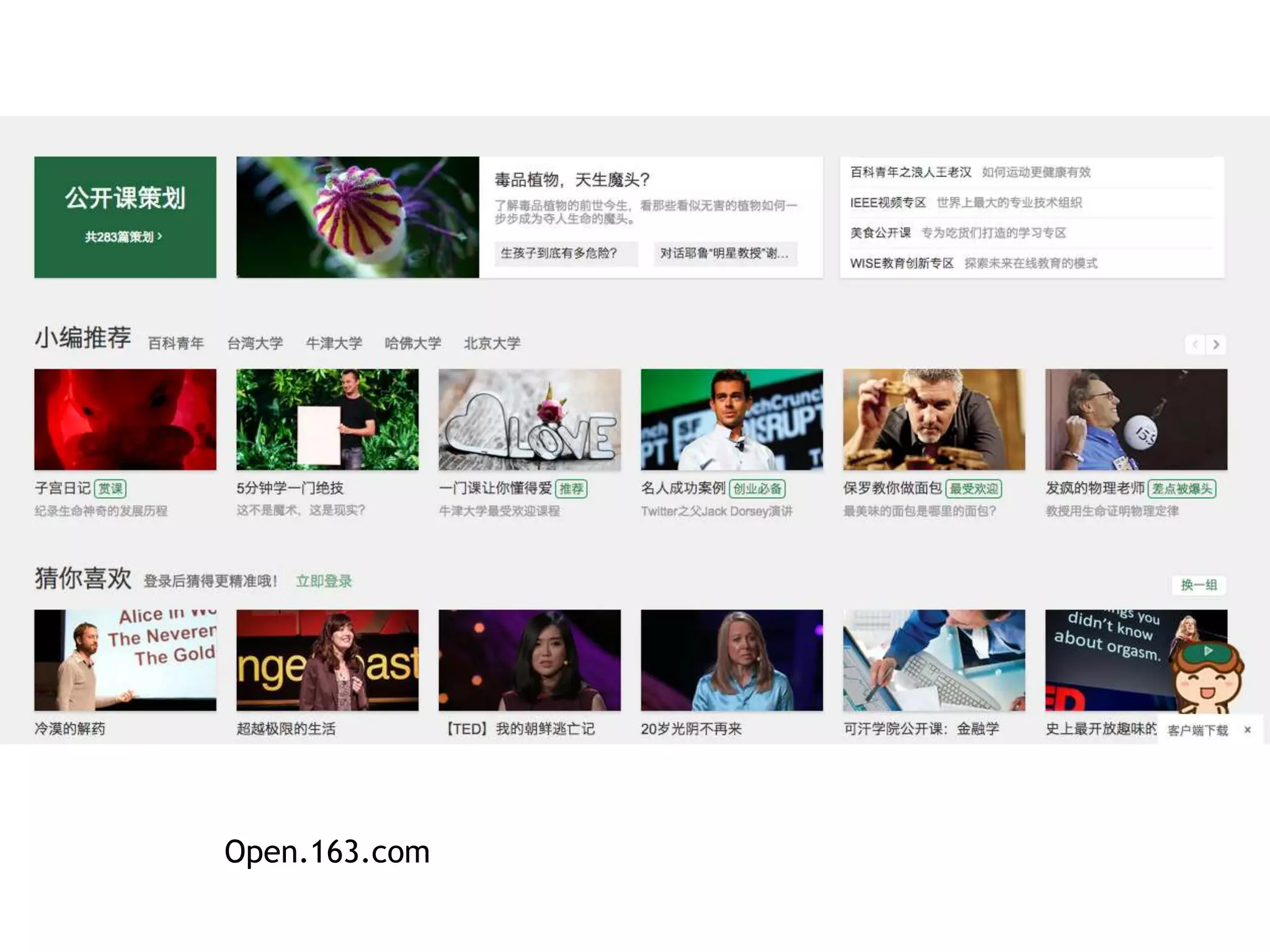Viewport: 1270px width, 952px height.
Task: Open the IEEE视频专区 link
Action: tap(888, 203)
